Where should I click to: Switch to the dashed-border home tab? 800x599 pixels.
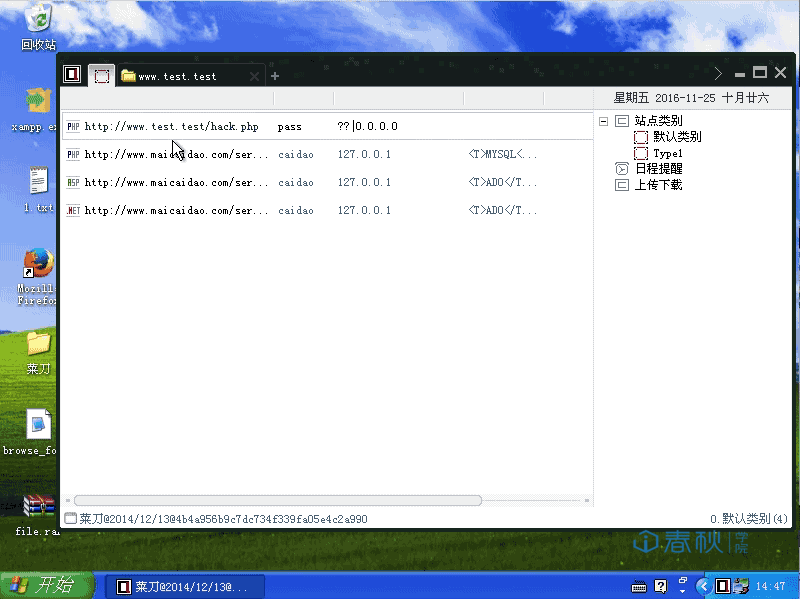point(101,75)
